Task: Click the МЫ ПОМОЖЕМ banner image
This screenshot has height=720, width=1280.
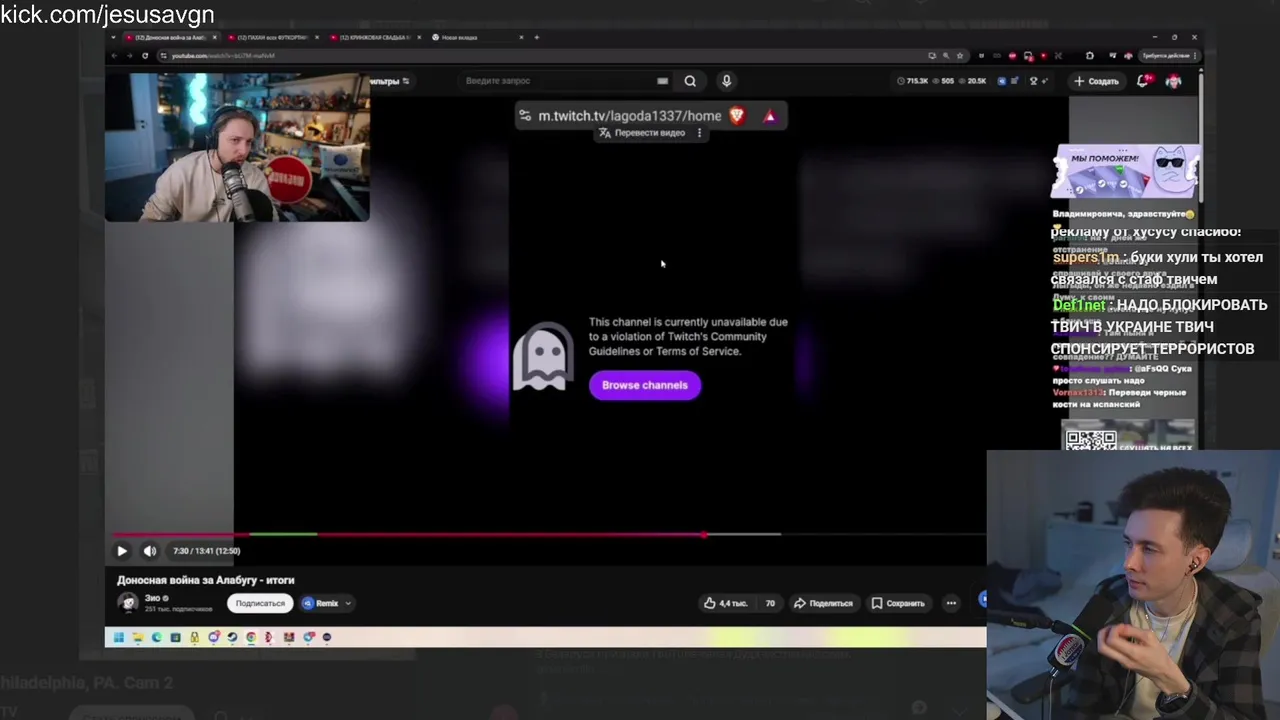Action: tap(1126, 171)
